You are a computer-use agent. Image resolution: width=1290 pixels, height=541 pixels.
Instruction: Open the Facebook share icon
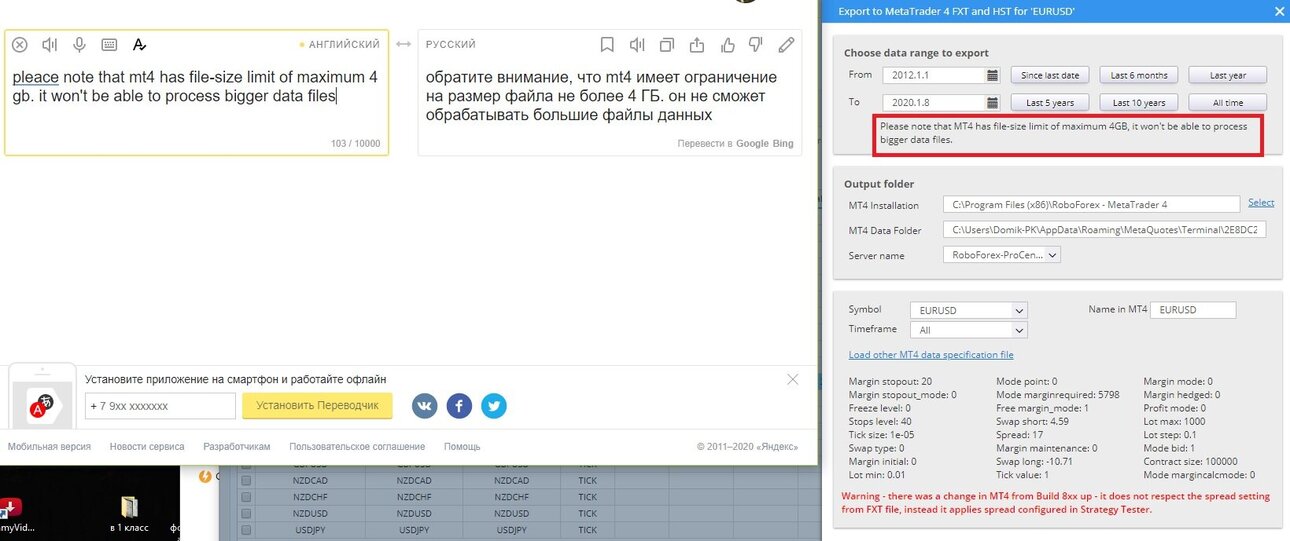459,406
